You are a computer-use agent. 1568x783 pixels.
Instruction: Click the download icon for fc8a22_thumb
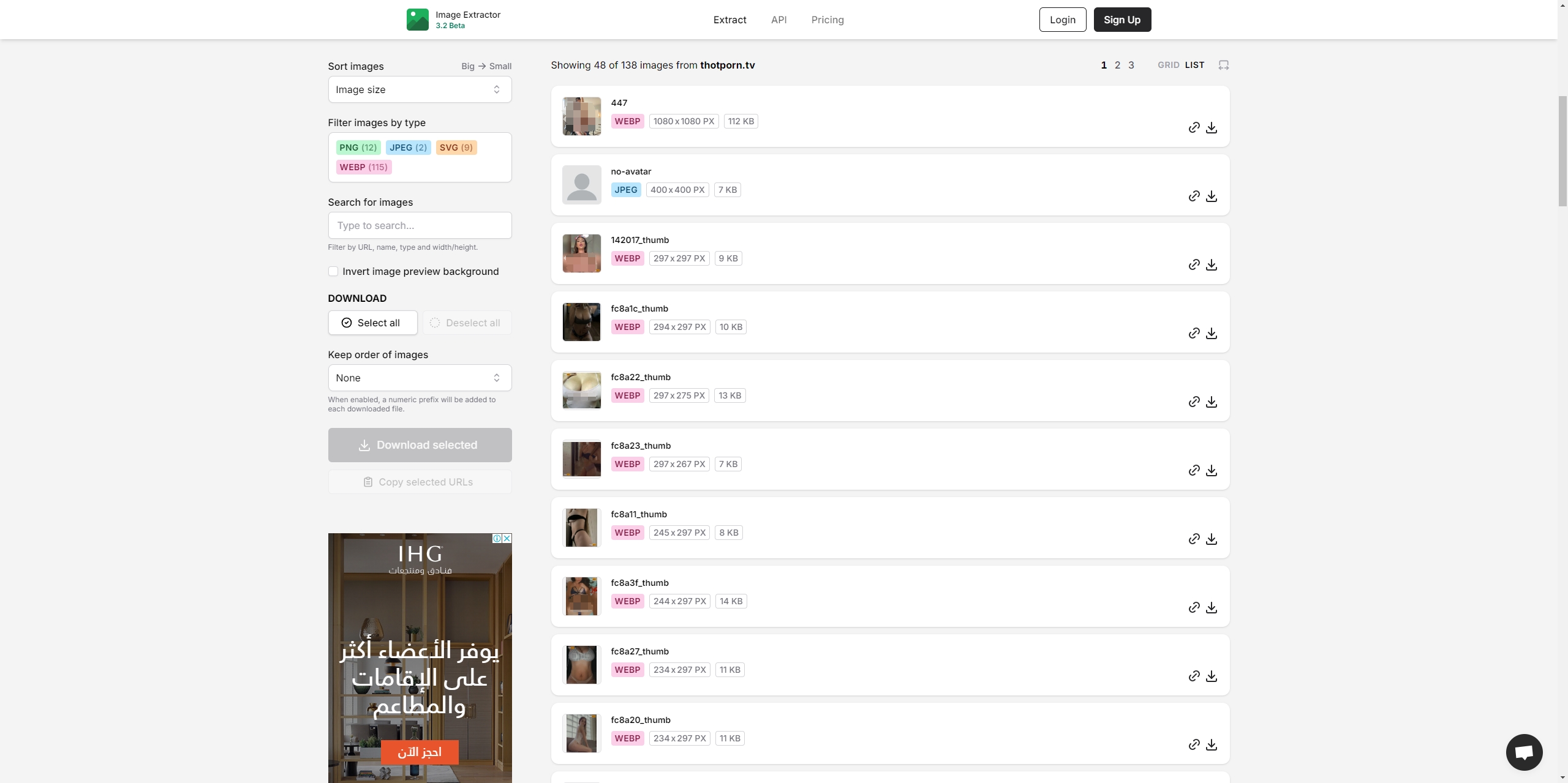coord(1211,402)
